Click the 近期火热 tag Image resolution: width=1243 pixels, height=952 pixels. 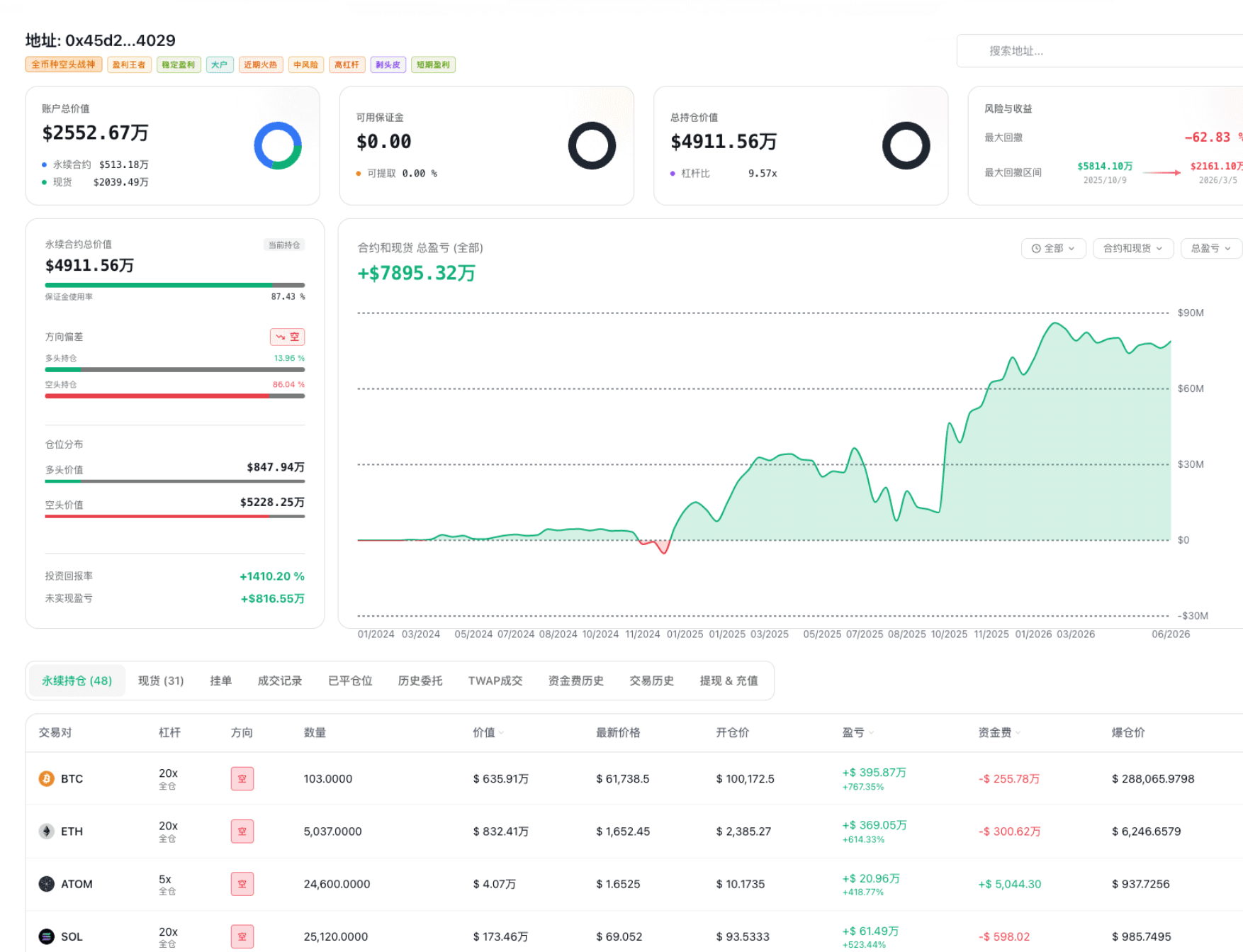click(x=261, y=65)
